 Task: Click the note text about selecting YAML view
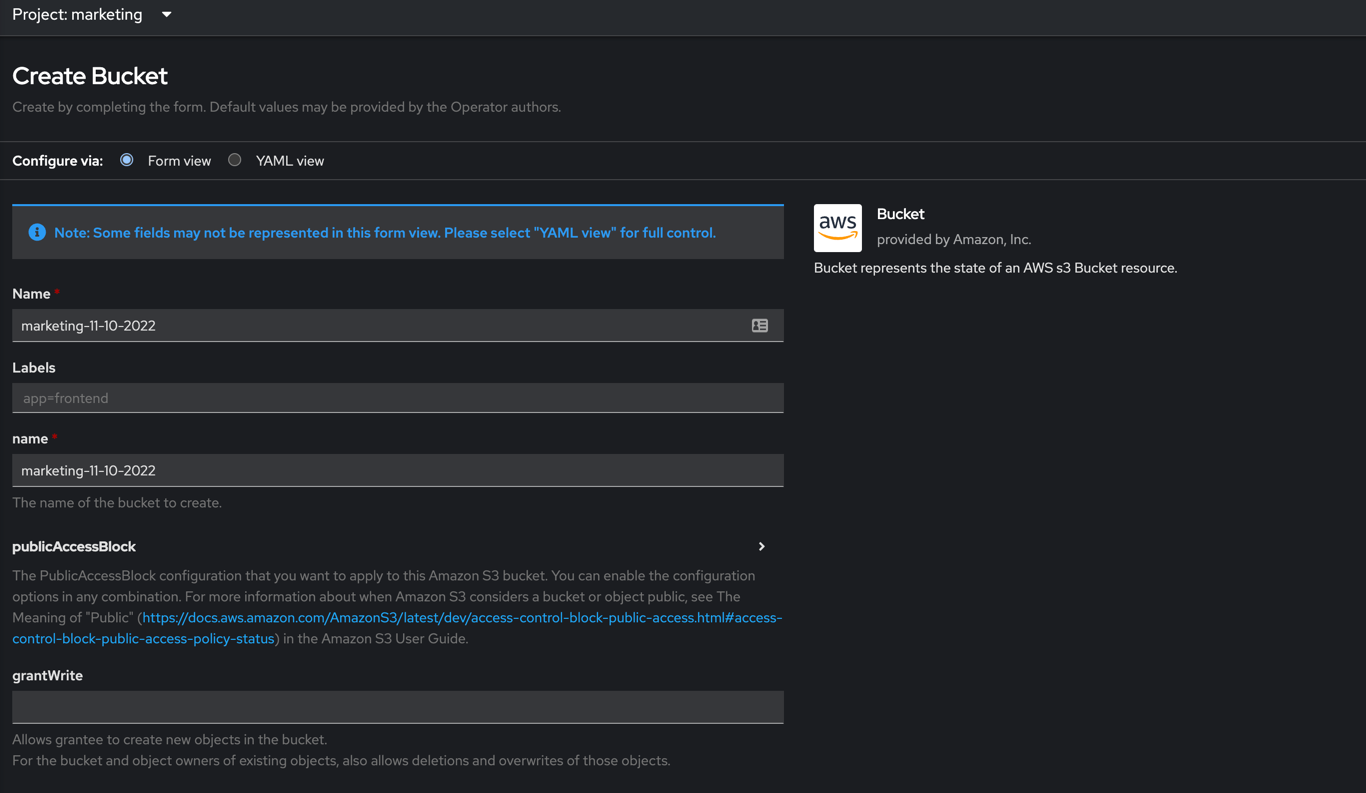385,233
